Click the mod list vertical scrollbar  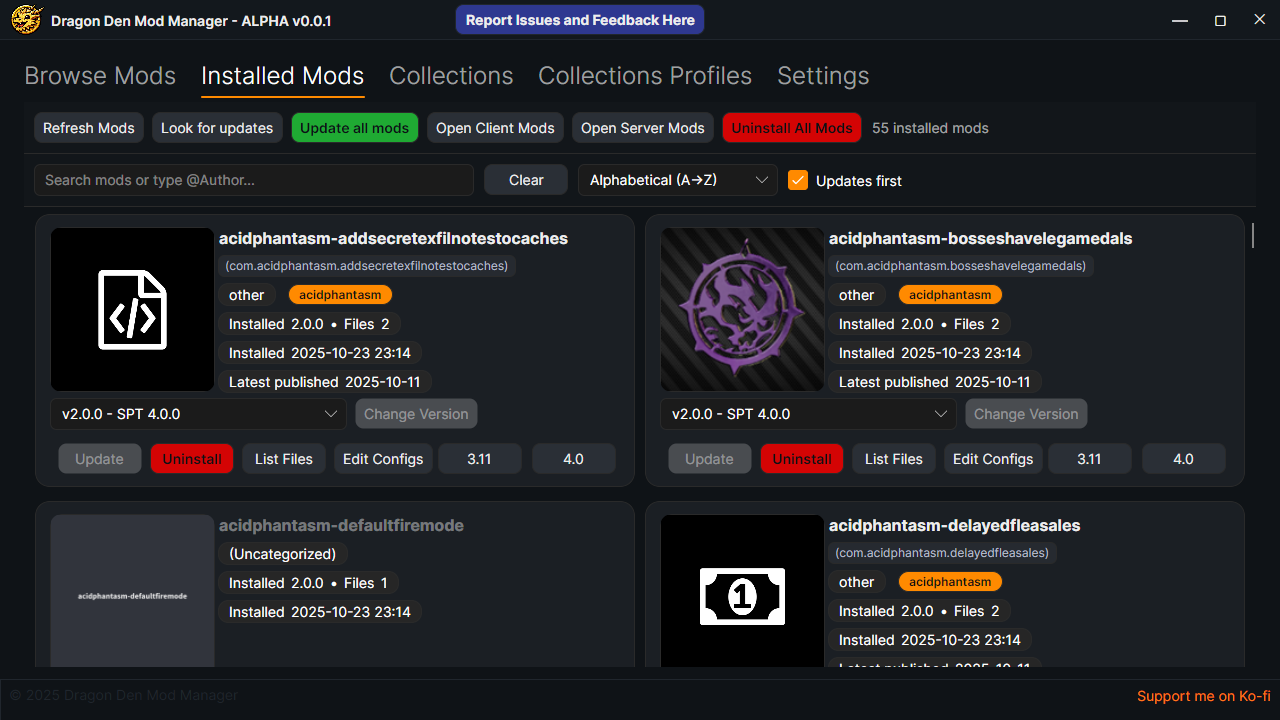pyautogui.click(x=1252, y=236)
